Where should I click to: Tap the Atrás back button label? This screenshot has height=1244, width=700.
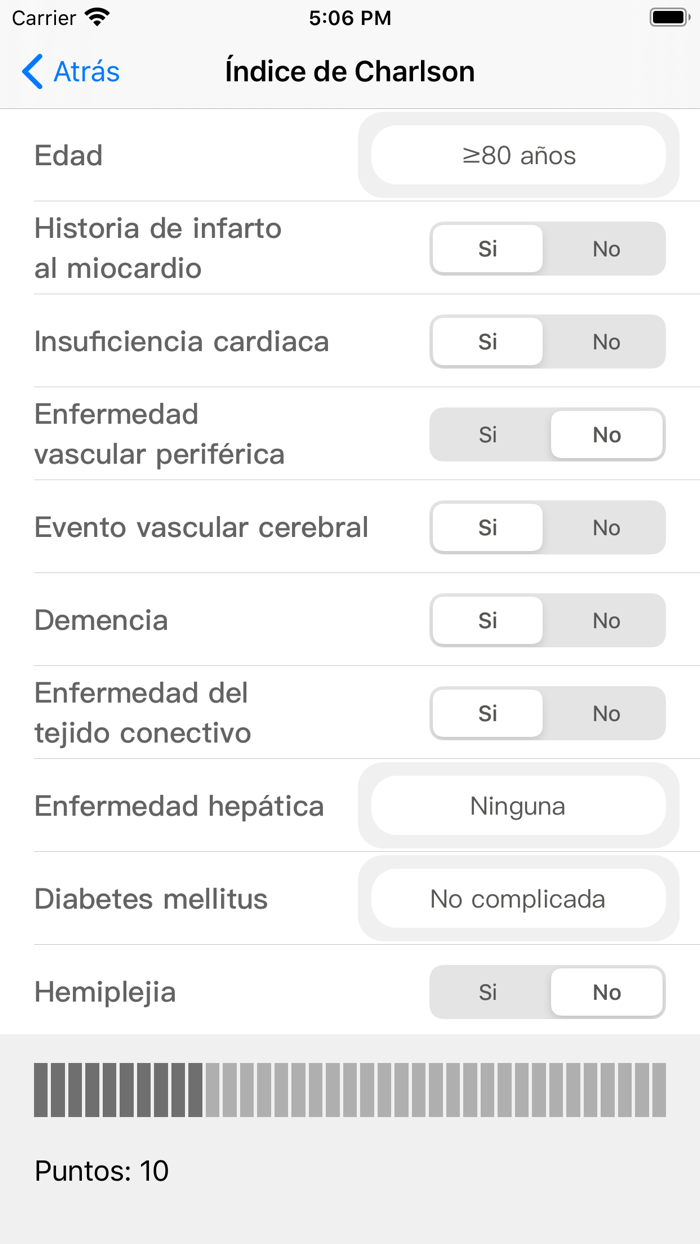(86, 72)
